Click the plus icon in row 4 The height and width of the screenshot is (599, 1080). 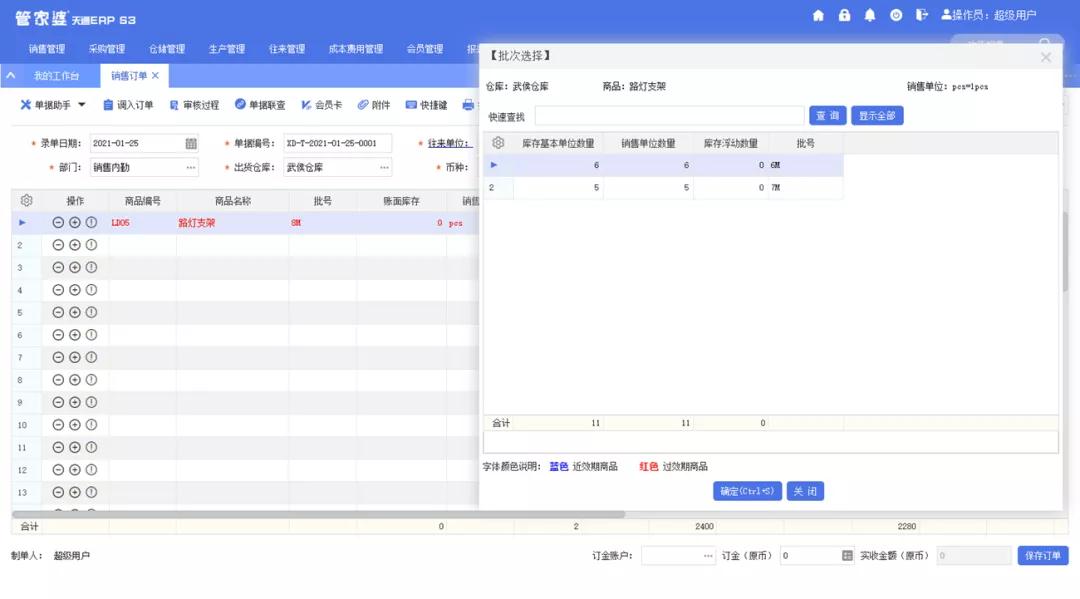point(75,290)
